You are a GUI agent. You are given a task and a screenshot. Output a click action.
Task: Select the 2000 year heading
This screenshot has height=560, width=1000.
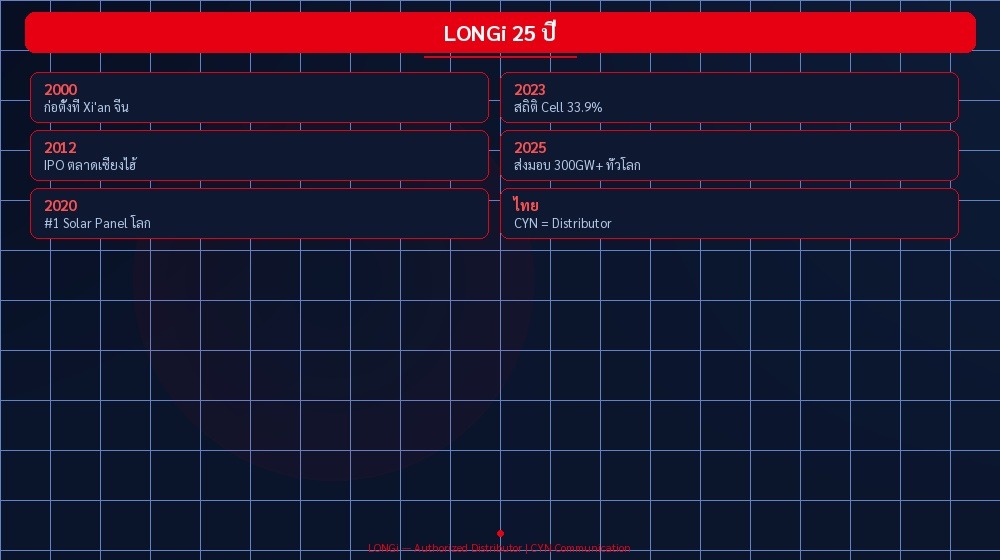(61, 90)
